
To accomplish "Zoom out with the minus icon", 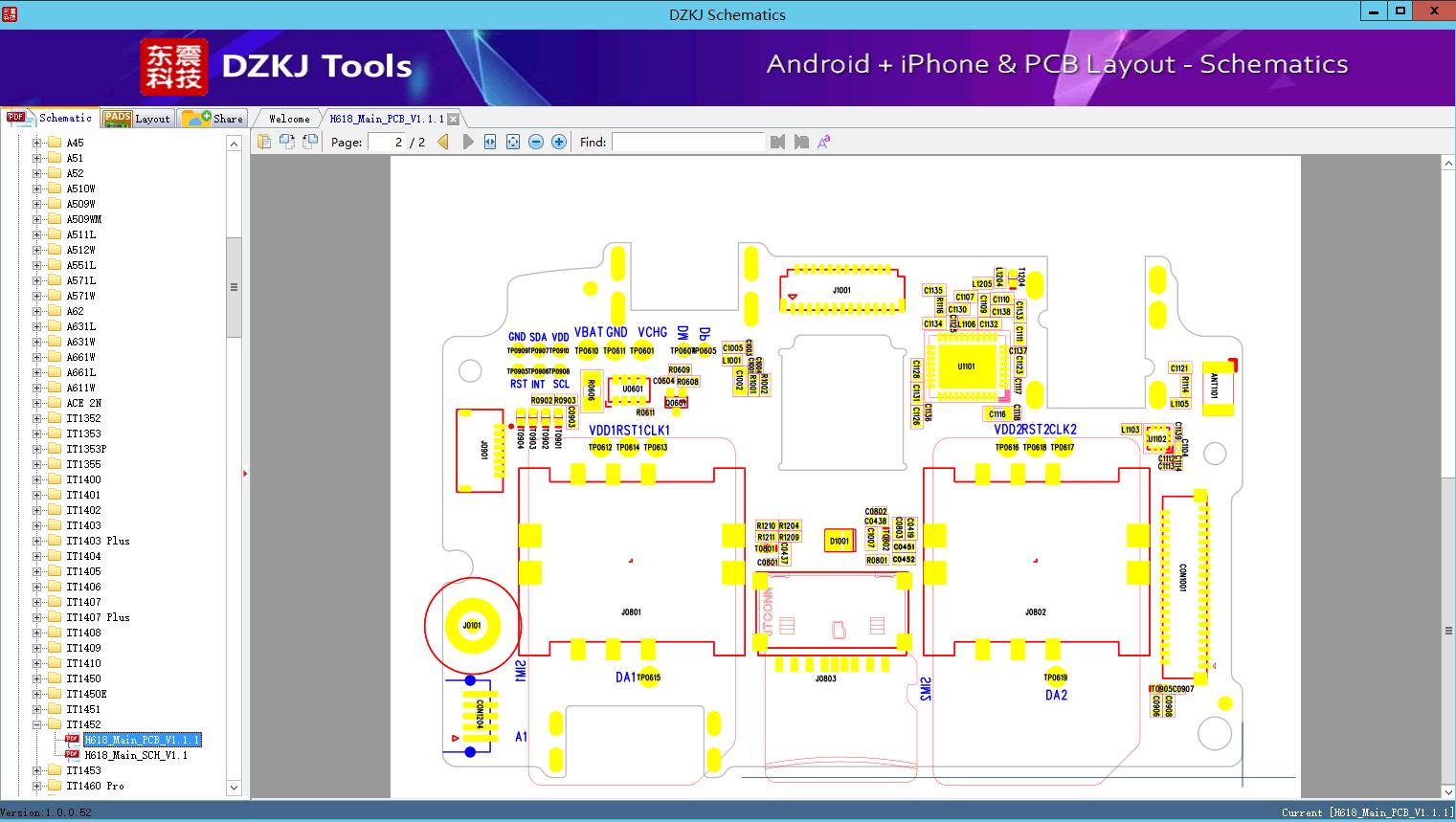I will (x=536, y=142).
